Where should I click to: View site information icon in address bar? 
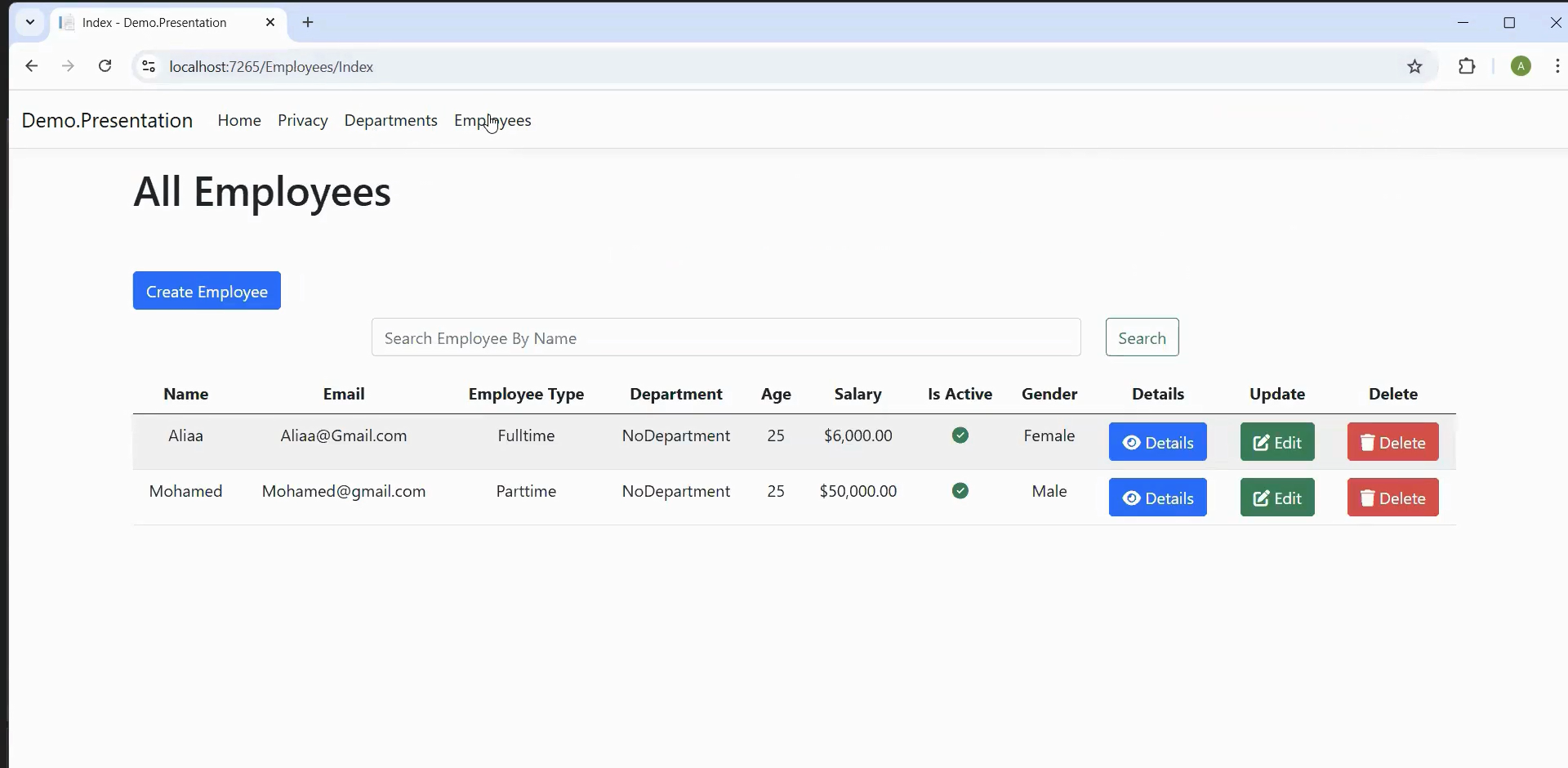149,66
